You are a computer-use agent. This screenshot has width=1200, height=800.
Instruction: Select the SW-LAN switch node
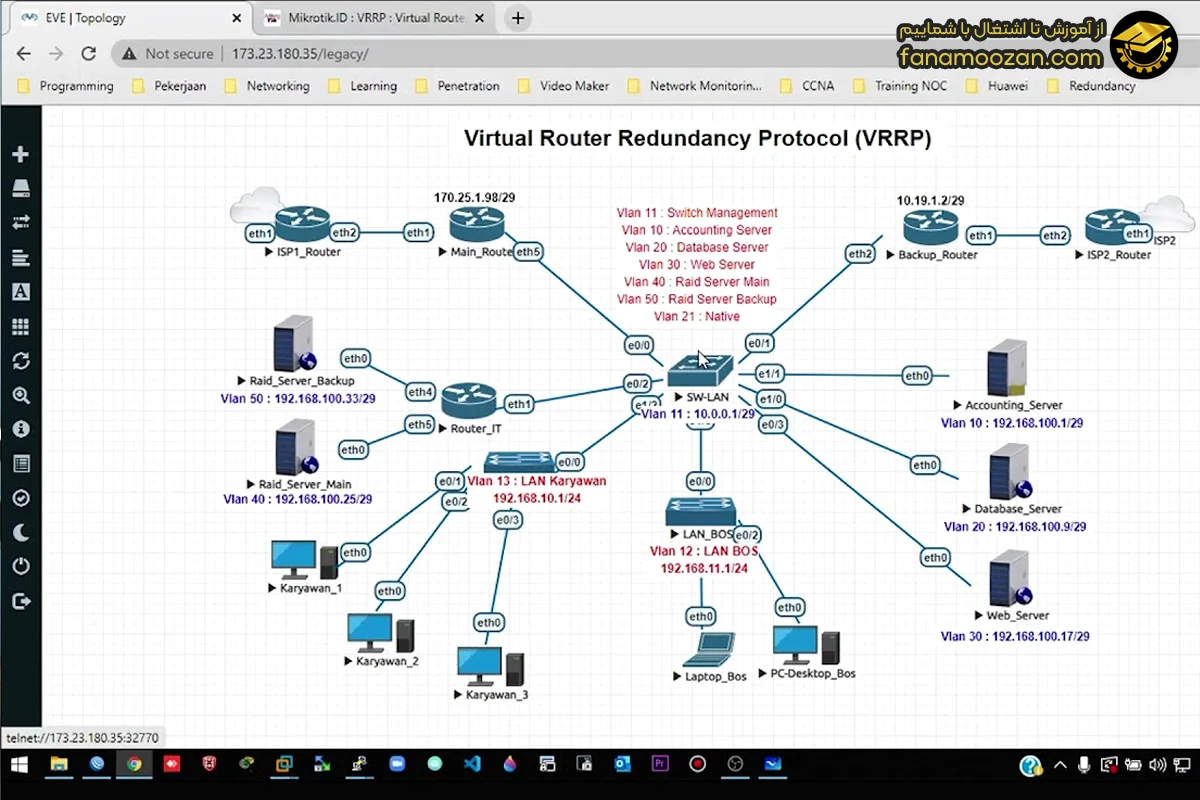pos(701,369)
